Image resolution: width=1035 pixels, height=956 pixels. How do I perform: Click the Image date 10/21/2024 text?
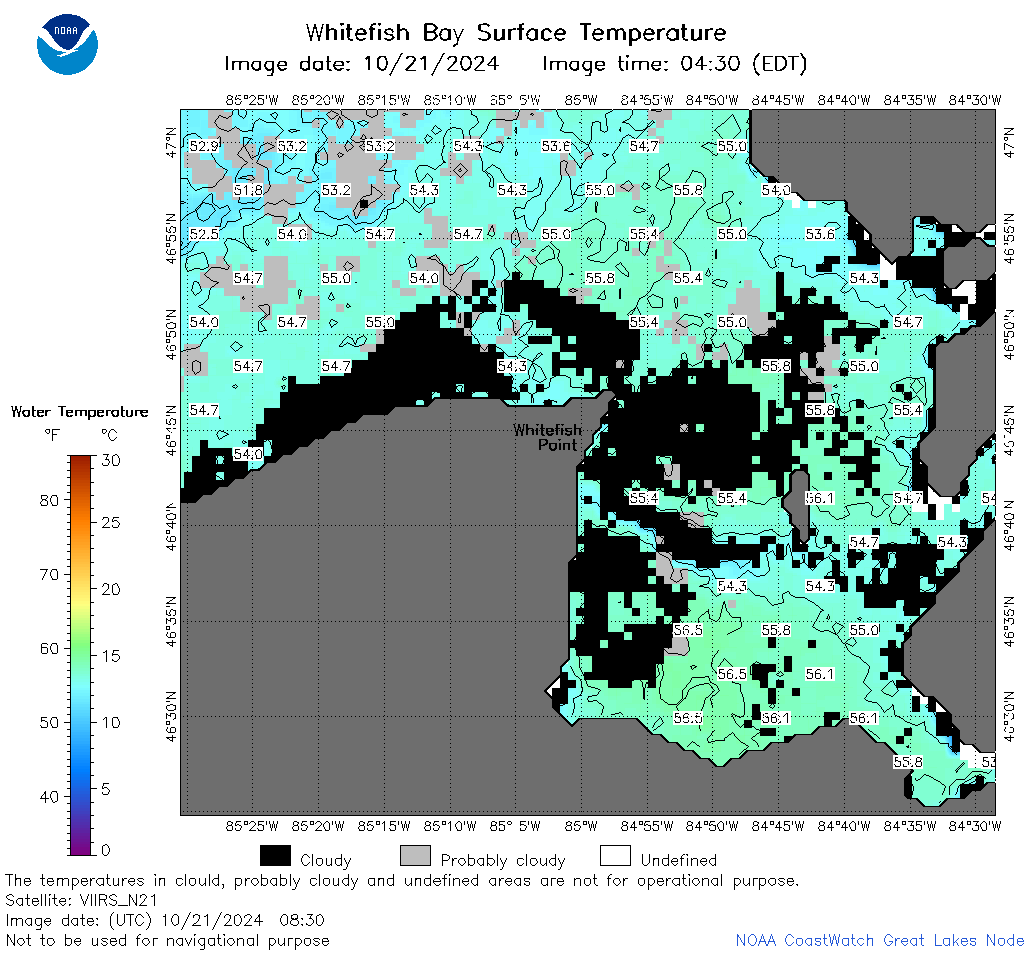coord(362,64)
